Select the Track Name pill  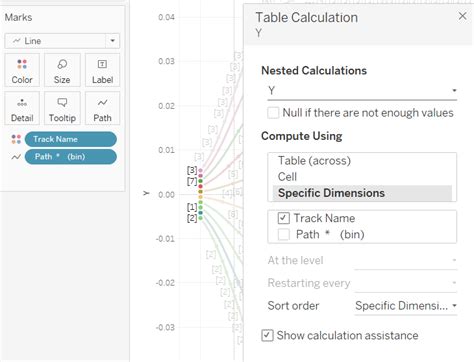click(x=71, y=139)
